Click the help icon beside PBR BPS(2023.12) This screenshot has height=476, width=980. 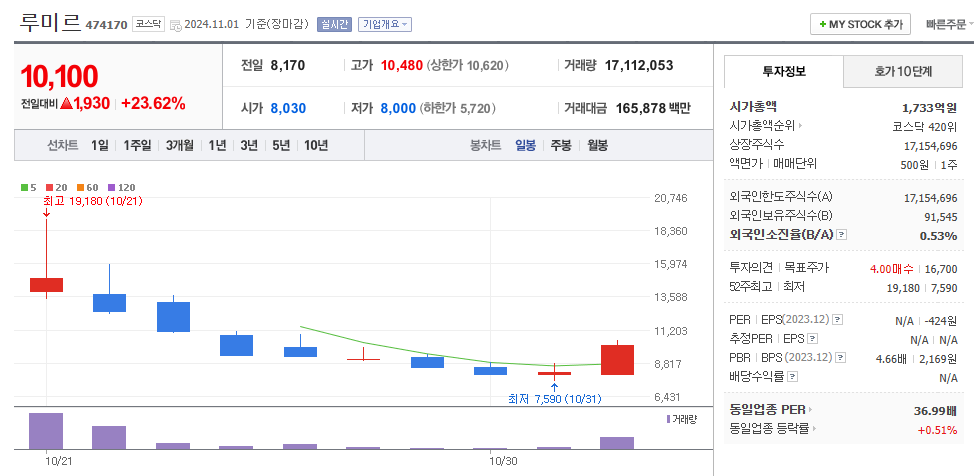840,358
